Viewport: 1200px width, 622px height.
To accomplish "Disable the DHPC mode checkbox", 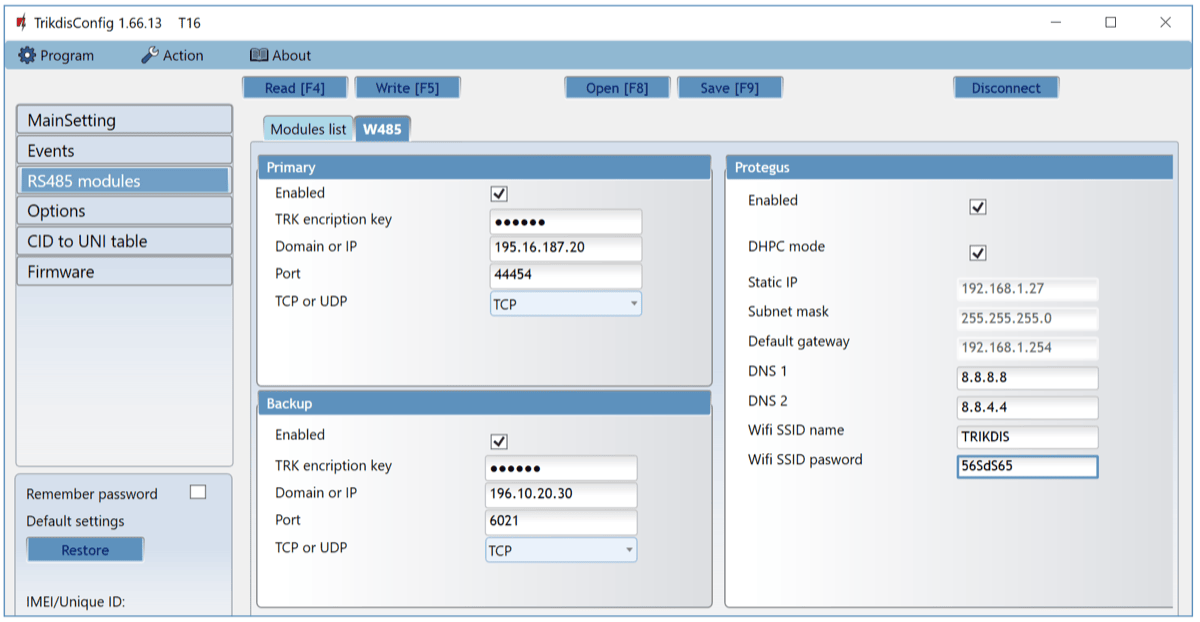I will pos(978,253).
